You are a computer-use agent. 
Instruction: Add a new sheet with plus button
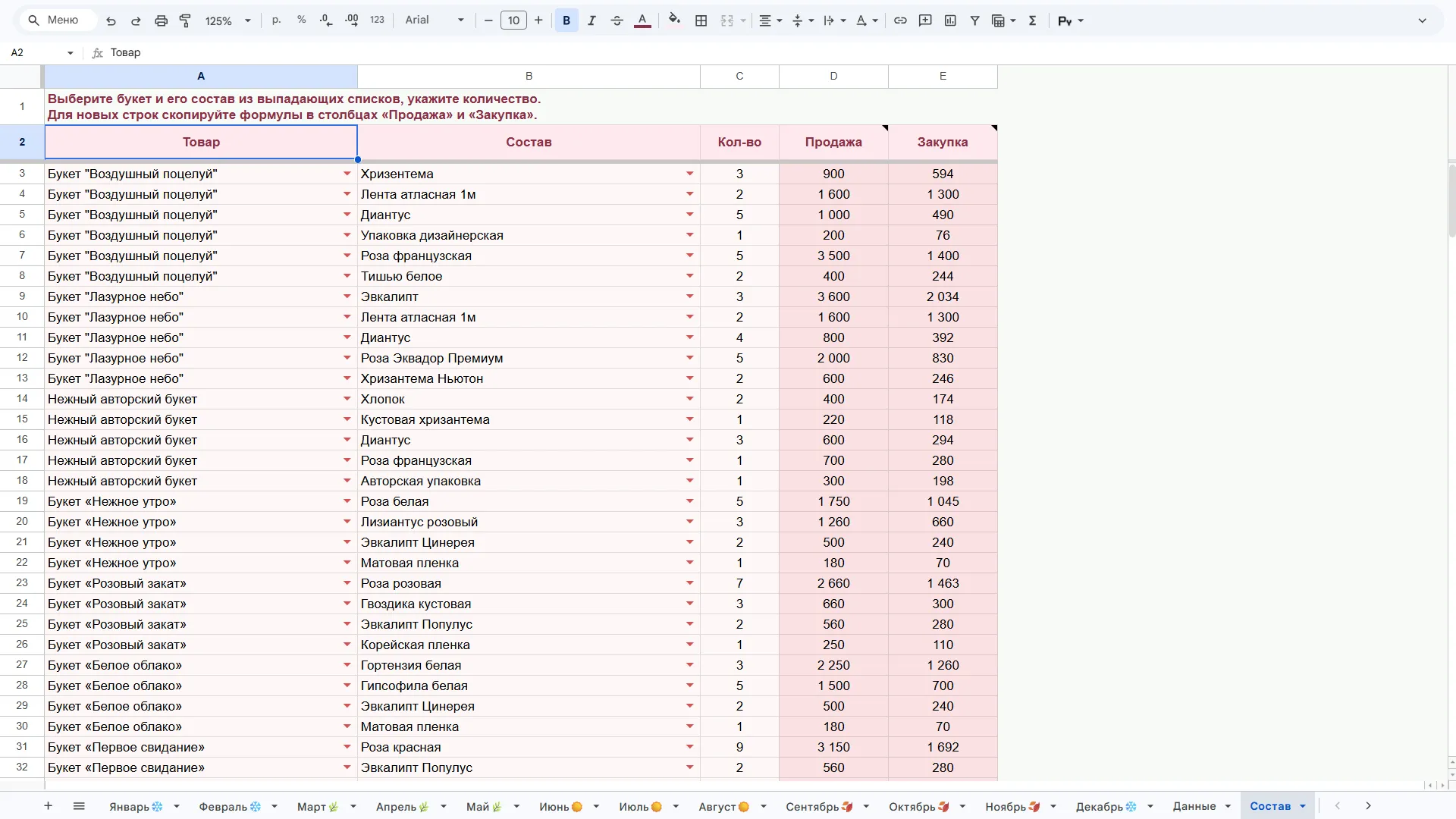(48, 806)
